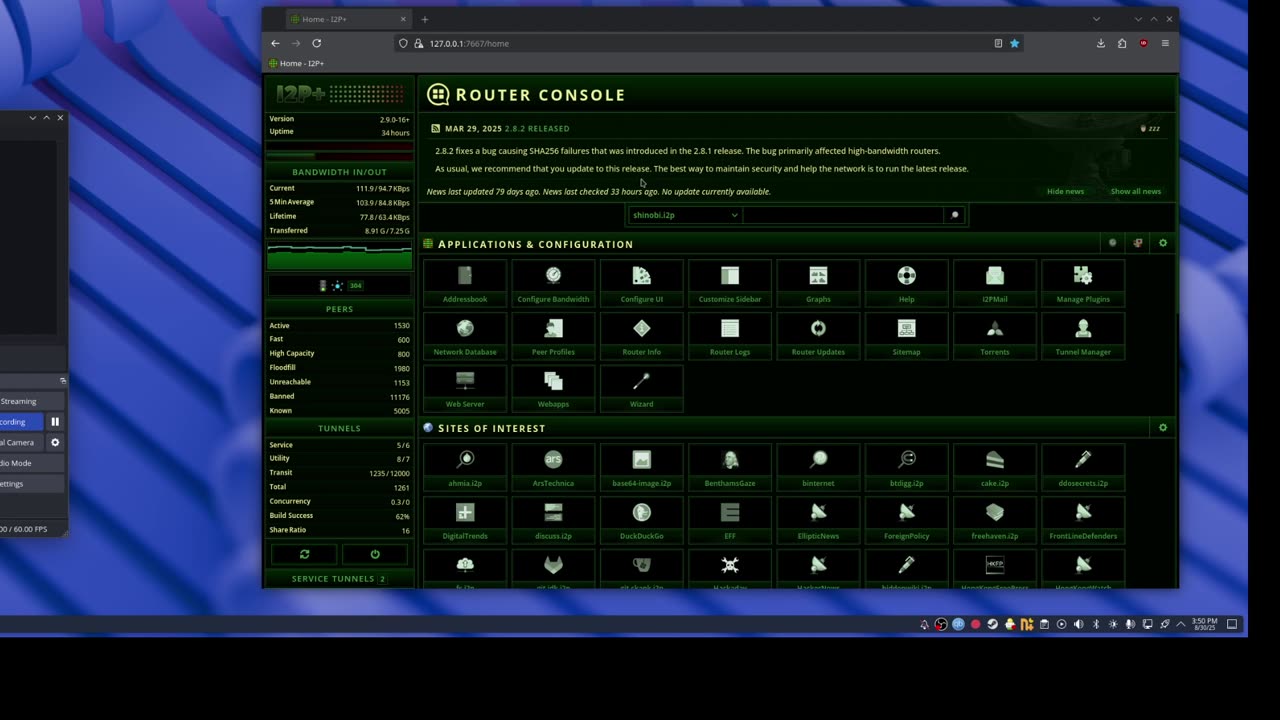Open Manage Plugins
Image resolution: width=1280 pixels, height=720 pixels.
coord(1083,283)
